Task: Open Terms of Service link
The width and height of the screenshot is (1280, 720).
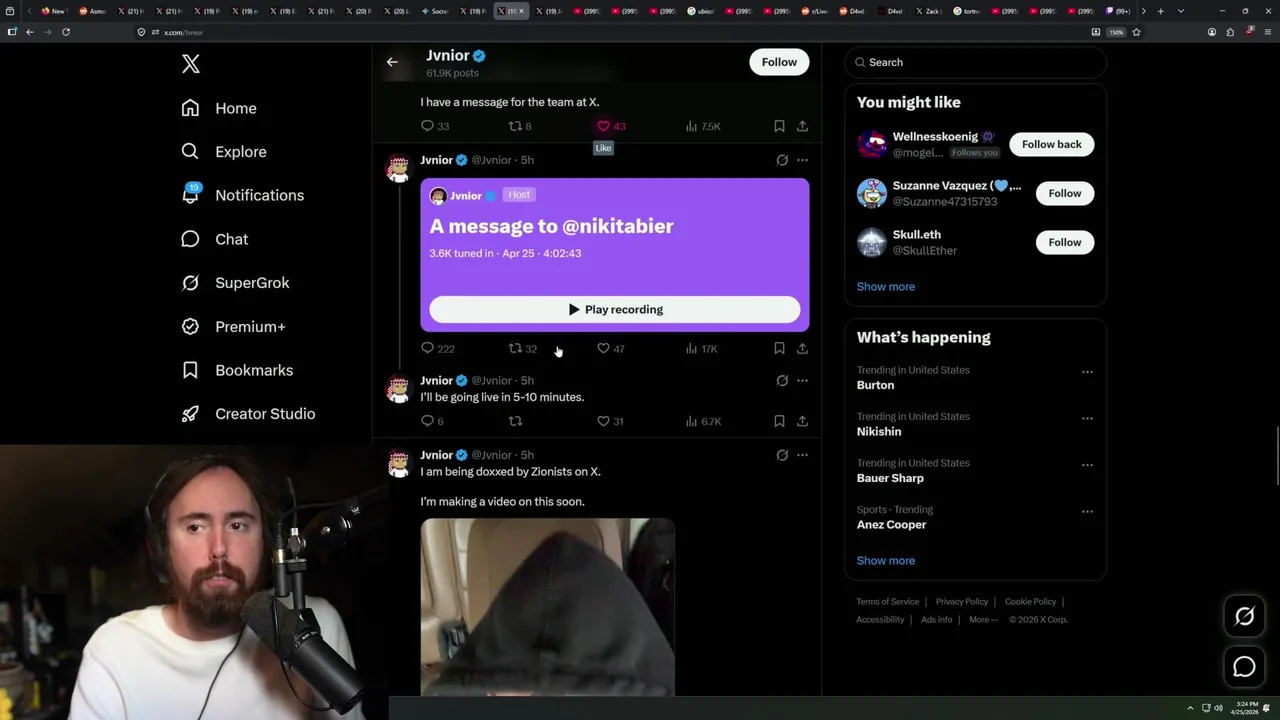Action: click(888, 602)
